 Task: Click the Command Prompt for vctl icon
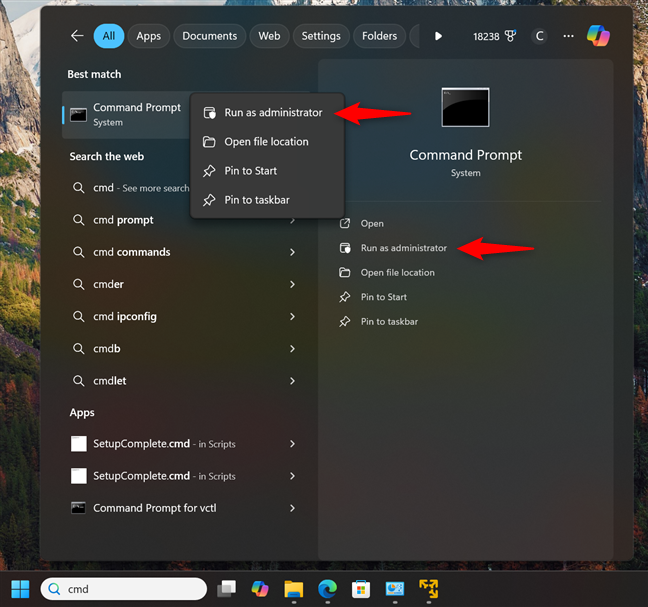pyautogui.click(x=79, y=508)
